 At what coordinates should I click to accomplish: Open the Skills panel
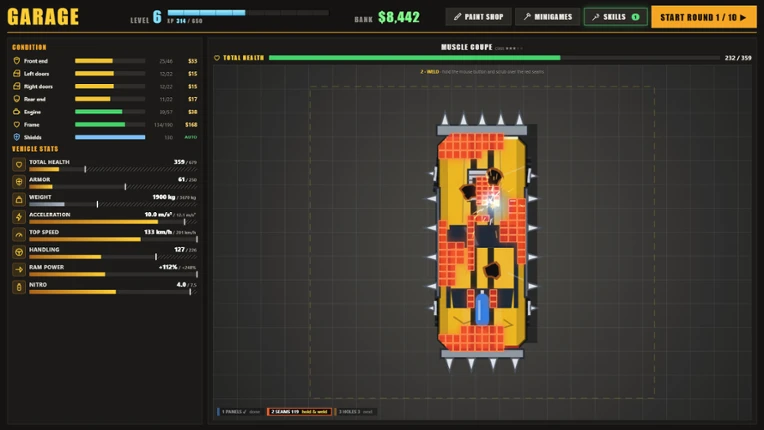615,17
